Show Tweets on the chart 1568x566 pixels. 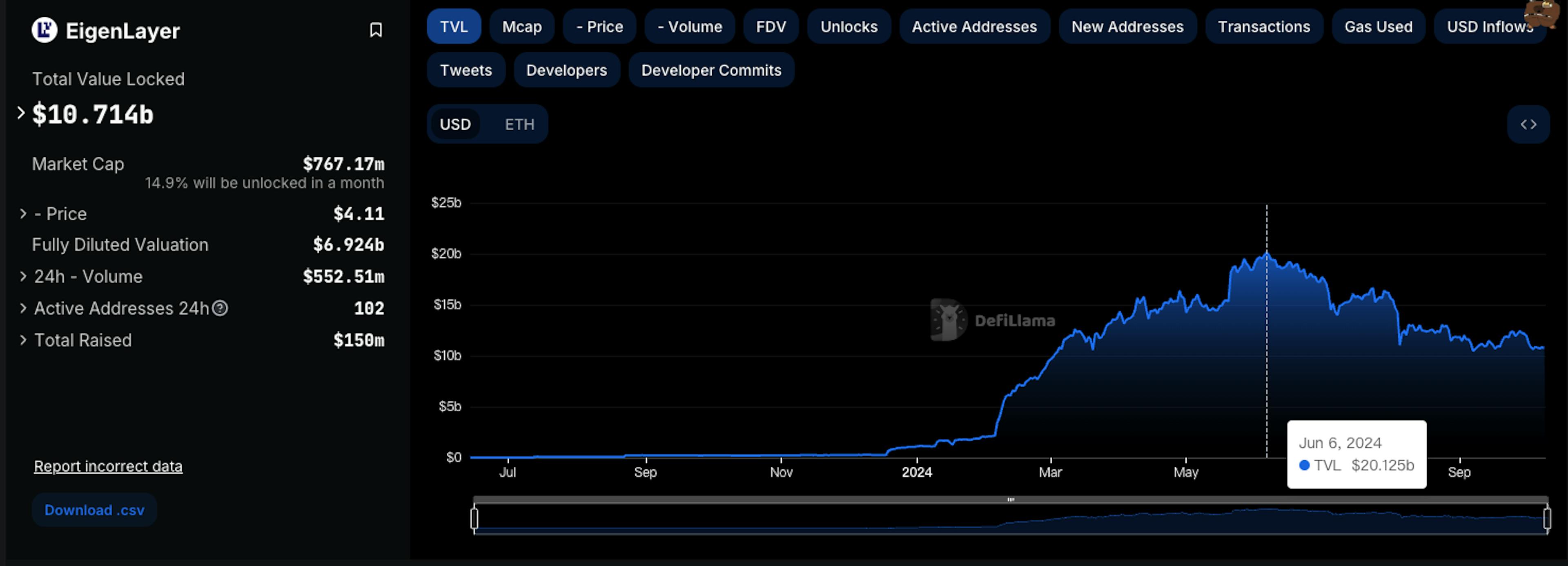465,70
